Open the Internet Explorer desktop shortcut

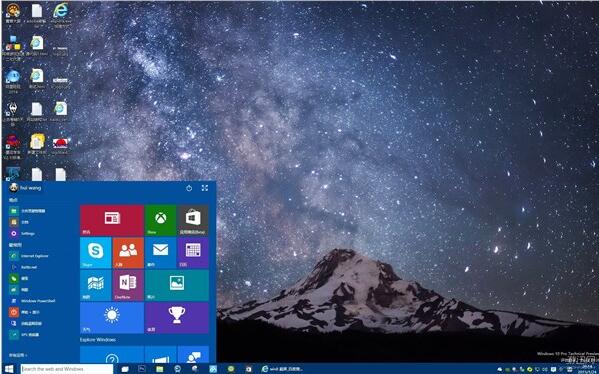point(60,14)
